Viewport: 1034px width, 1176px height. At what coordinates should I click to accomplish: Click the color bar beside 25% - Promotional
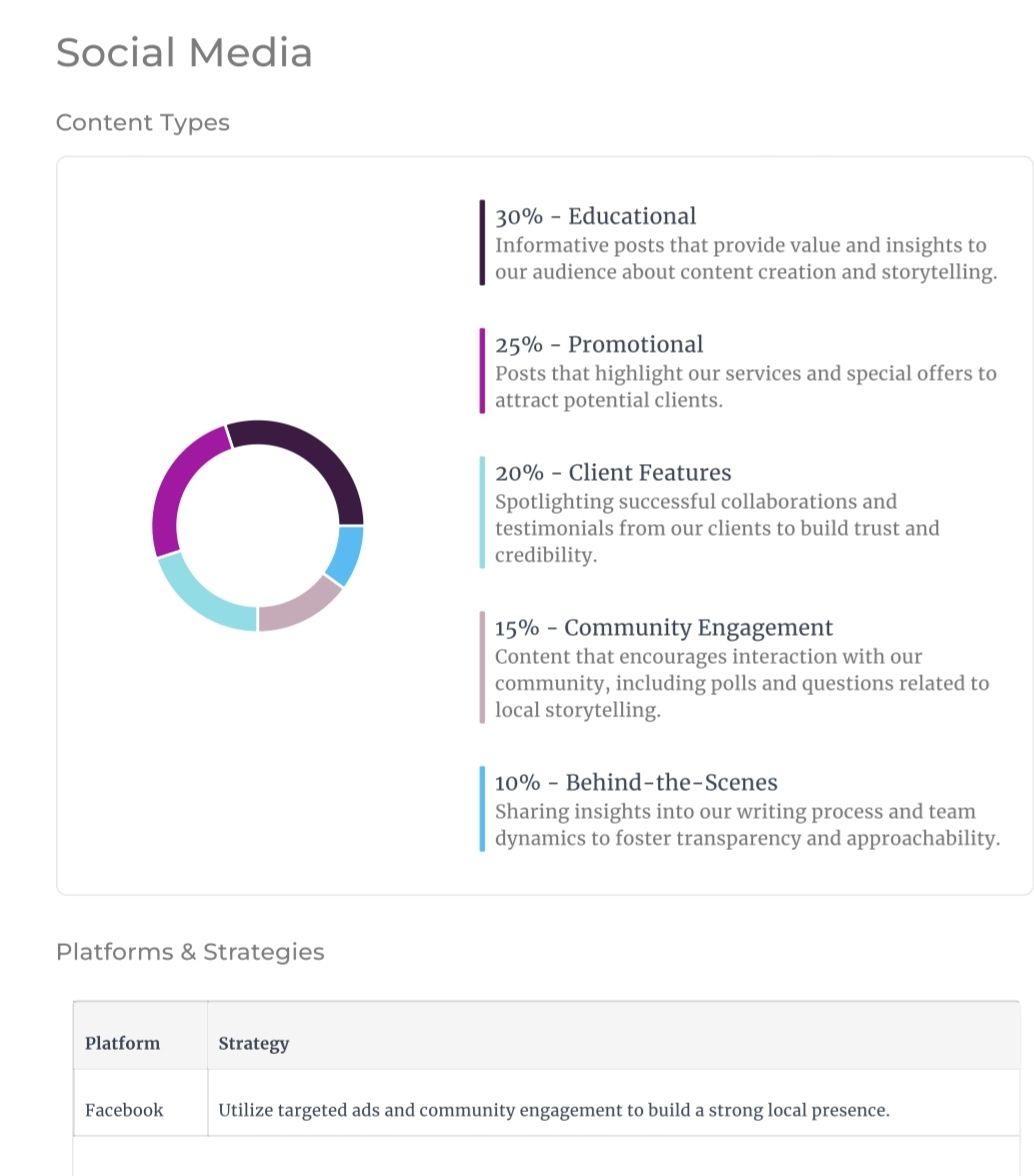click(x=482, y=371)
